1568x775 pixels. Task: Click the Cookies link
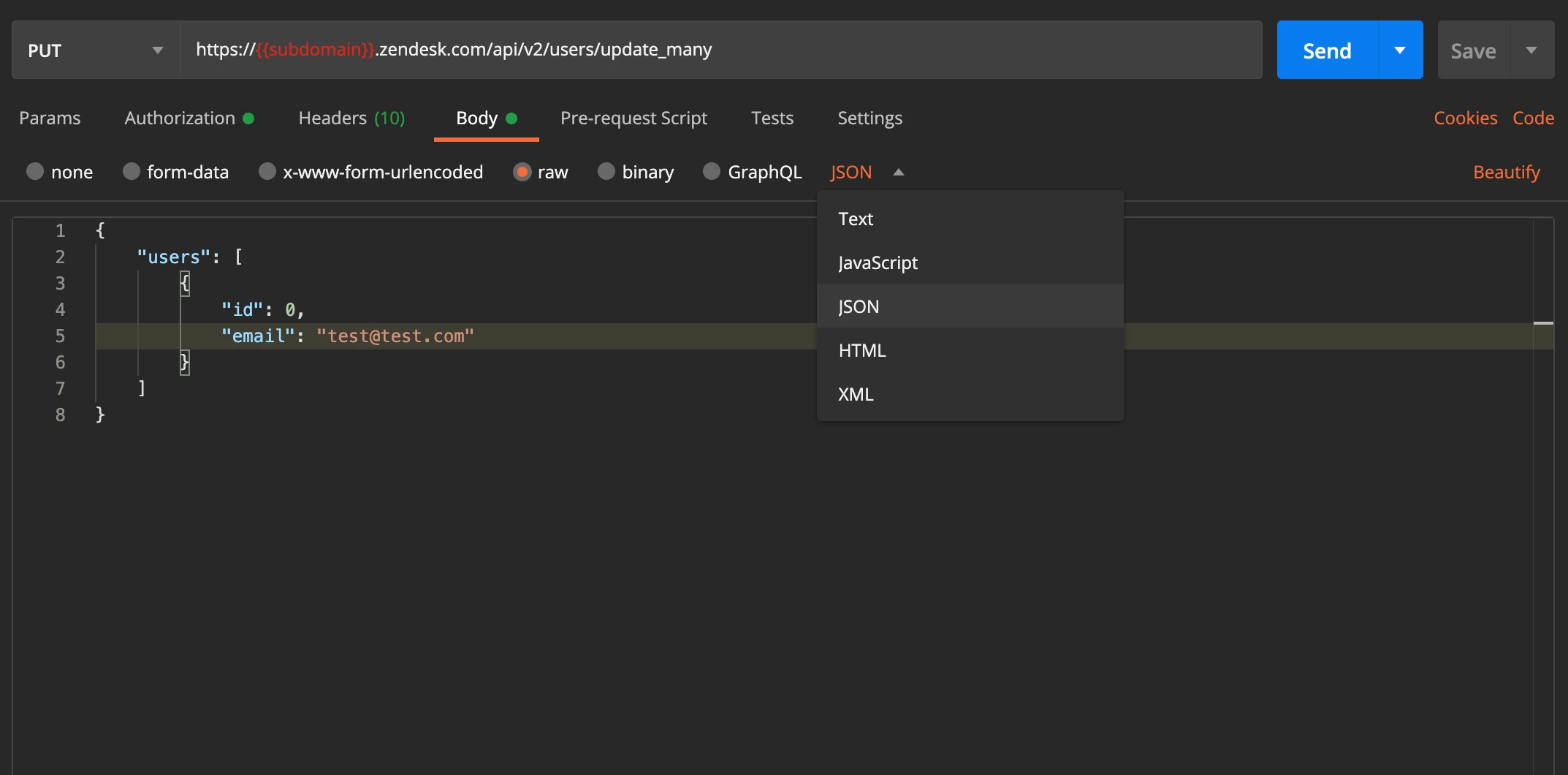pyautogui.click(x=1465, y=118)
